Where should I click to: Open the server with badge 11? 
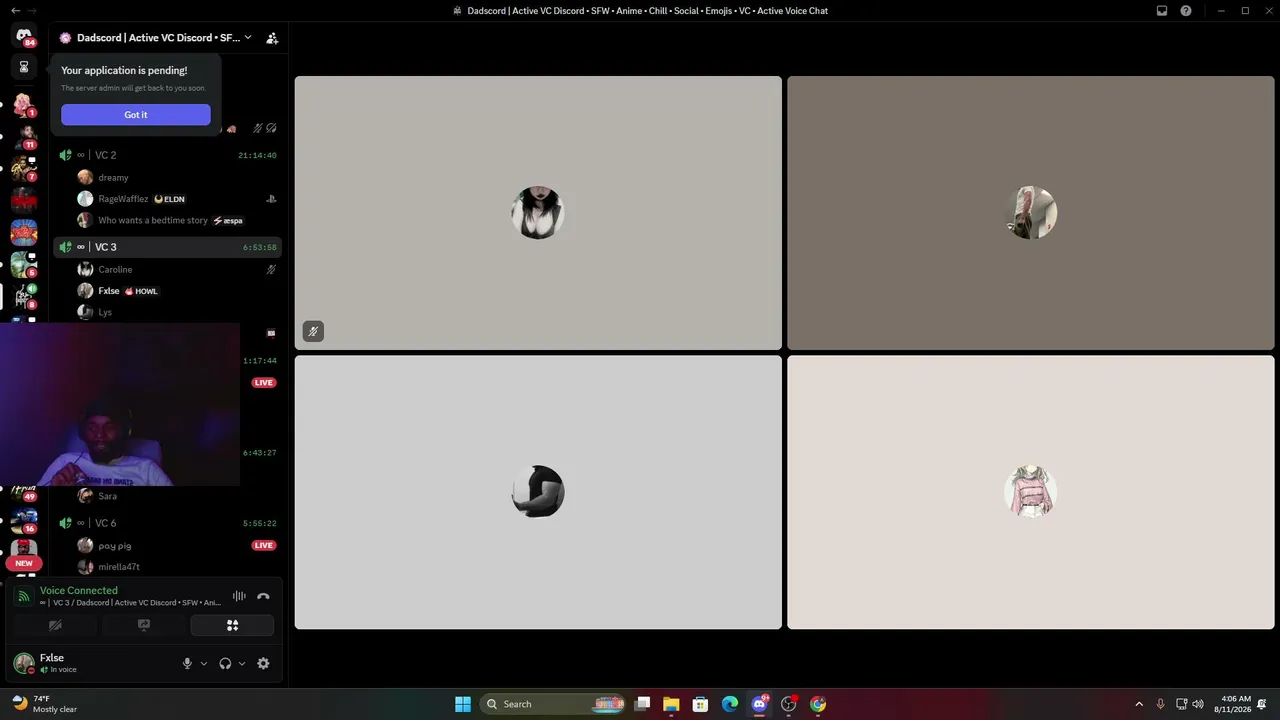24,136
